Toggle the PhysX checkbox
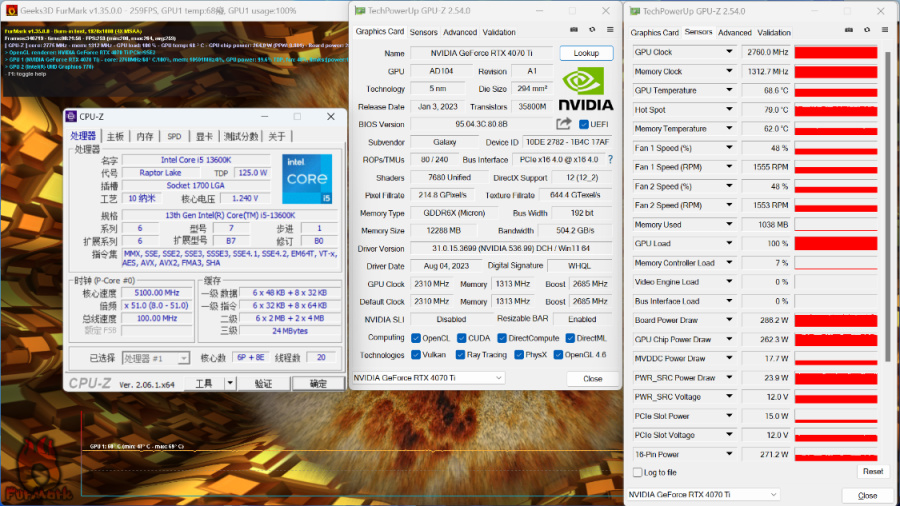The width and height of the screenshot is (900, 506). tap(519, 355)
